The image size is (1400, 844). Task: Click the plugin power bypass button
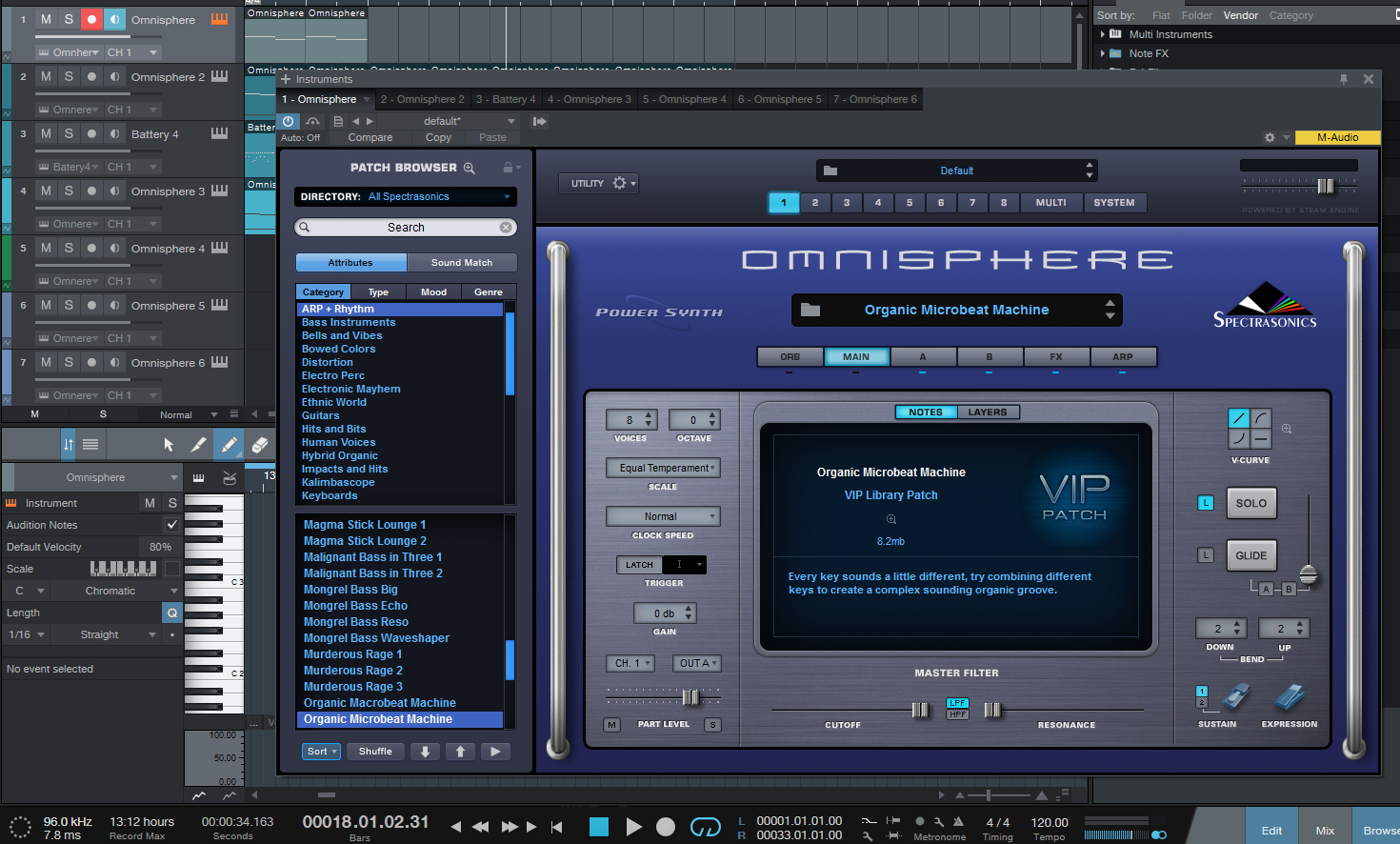coord(289,121)
